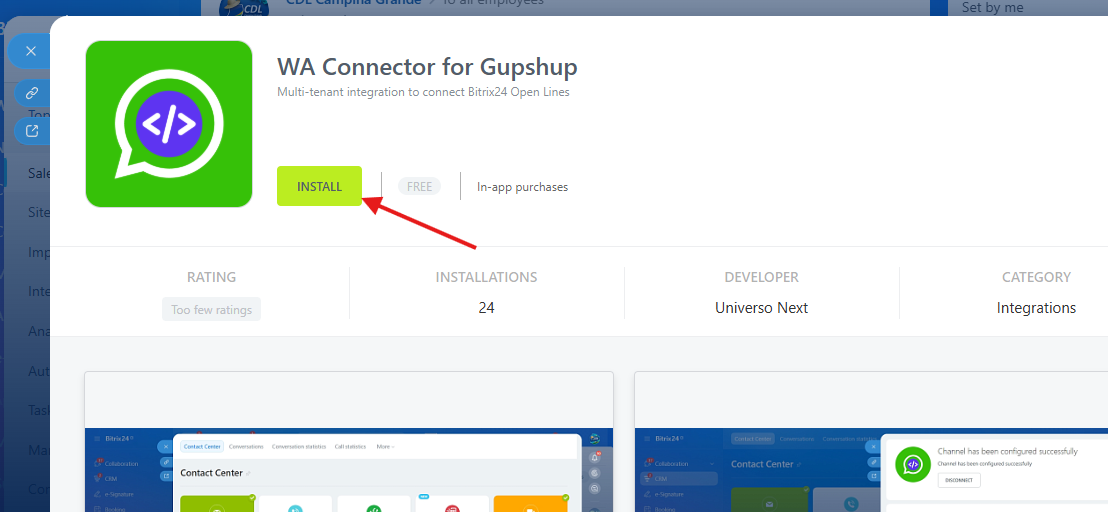Screen dimensions: 1108x512
Task: Close the app detail slider panel
Action: tap(30, 51)
